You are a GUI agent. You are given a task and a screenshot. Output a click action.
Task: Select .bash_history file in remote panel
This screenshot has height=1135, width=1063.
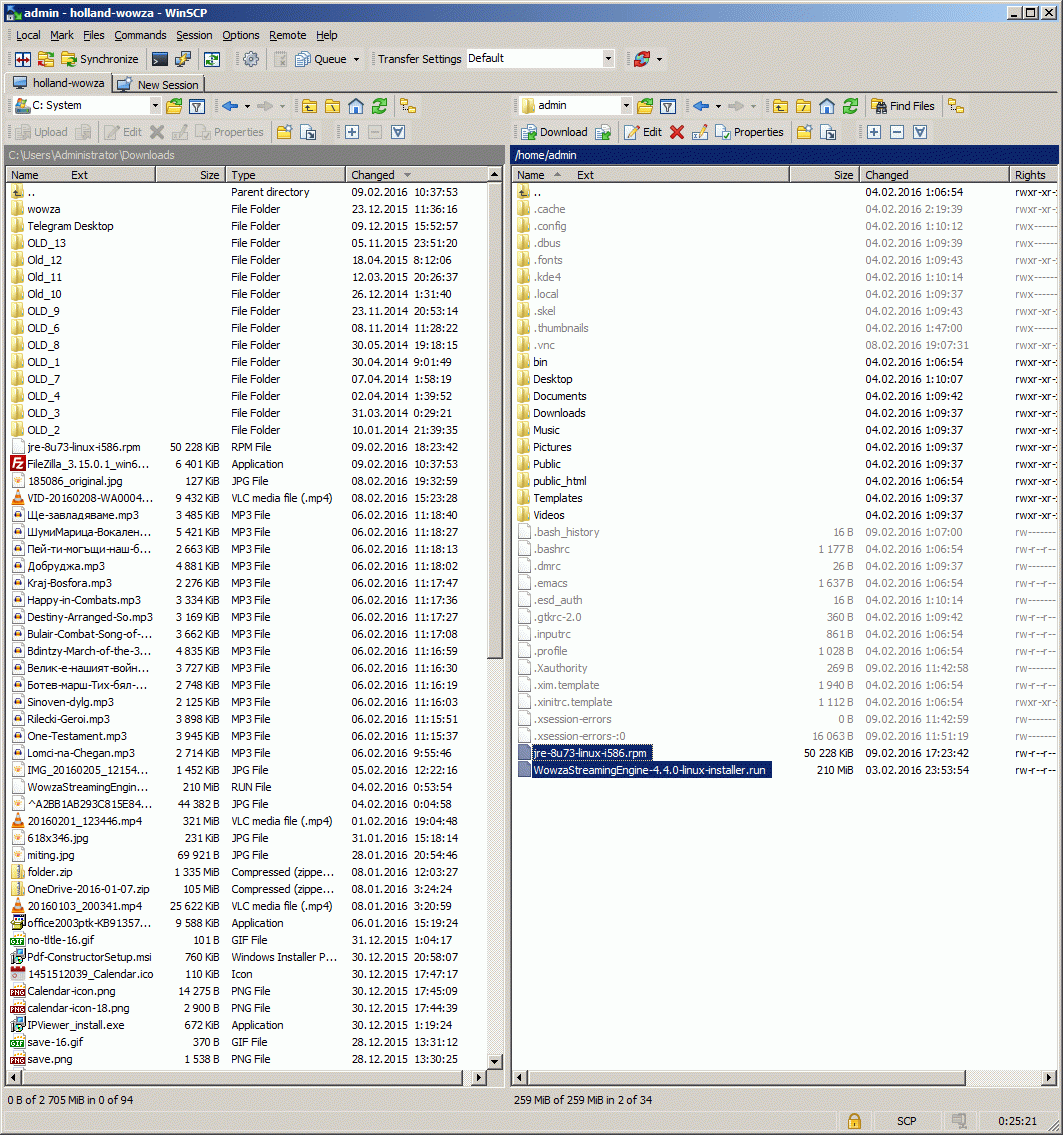[x=566, y=532]
